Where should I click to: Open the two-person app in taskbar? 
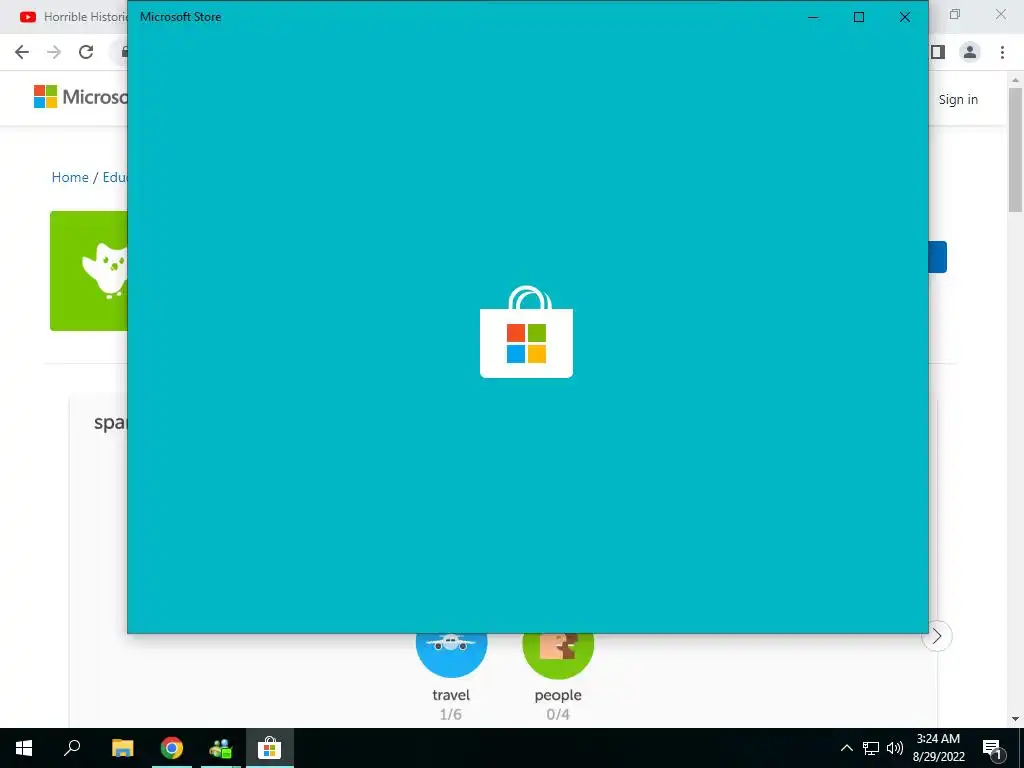point(221,748)
